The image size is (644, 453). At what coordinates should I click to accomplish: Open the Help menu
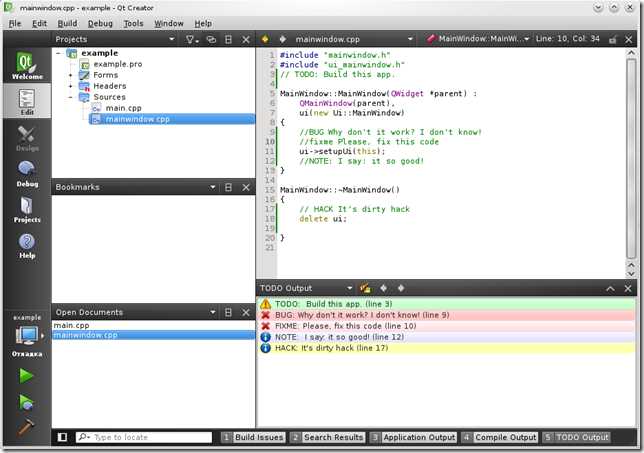click(x=203, y=23)
